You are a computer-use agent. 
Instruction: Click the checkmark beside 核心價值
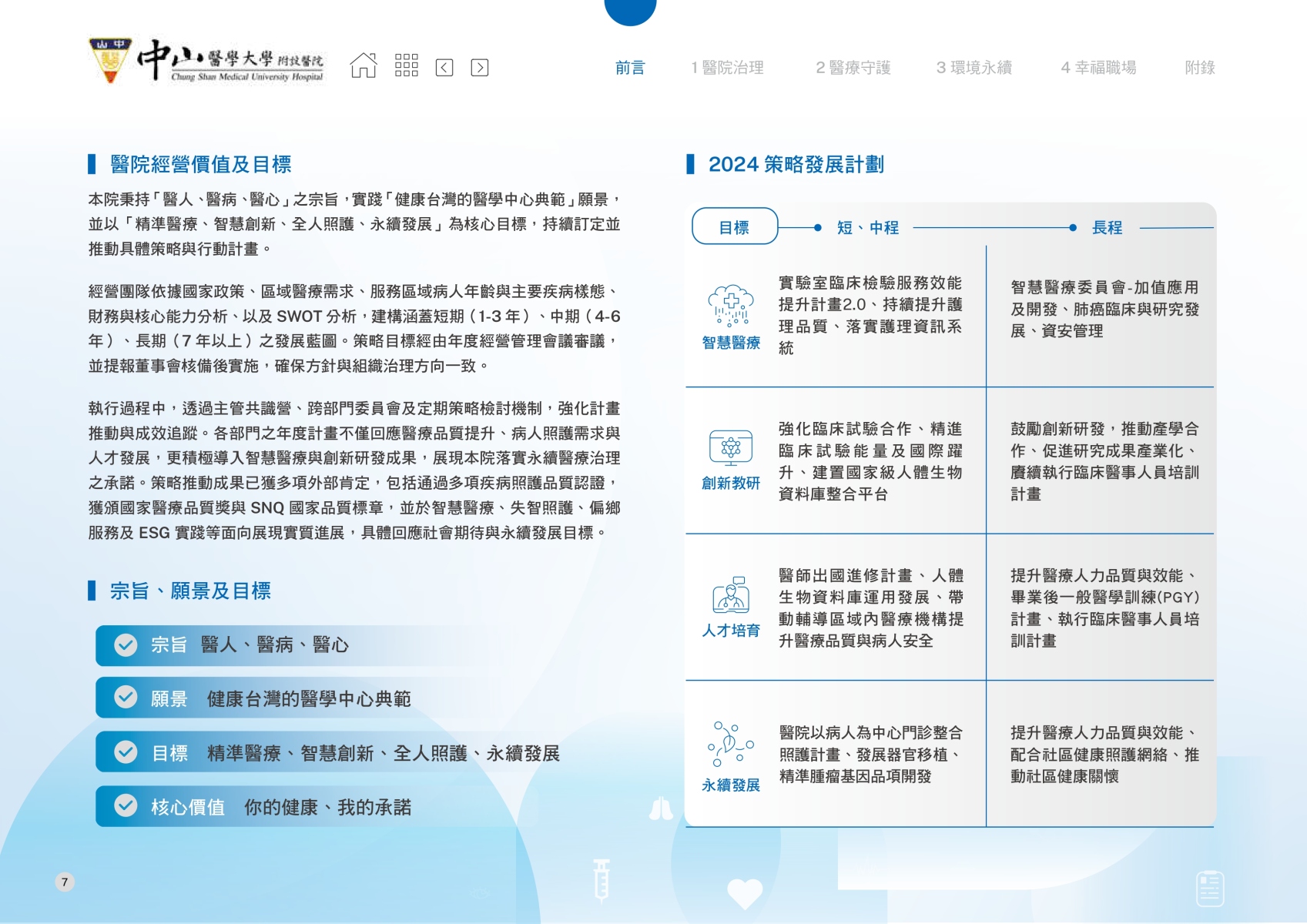126,805
